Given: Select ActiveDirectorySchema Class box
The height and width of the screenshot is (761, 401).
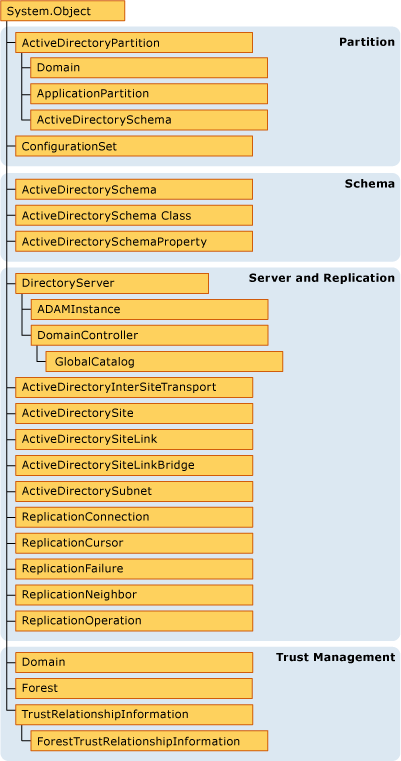Looking at the screenshot, I should coord(134,215).
